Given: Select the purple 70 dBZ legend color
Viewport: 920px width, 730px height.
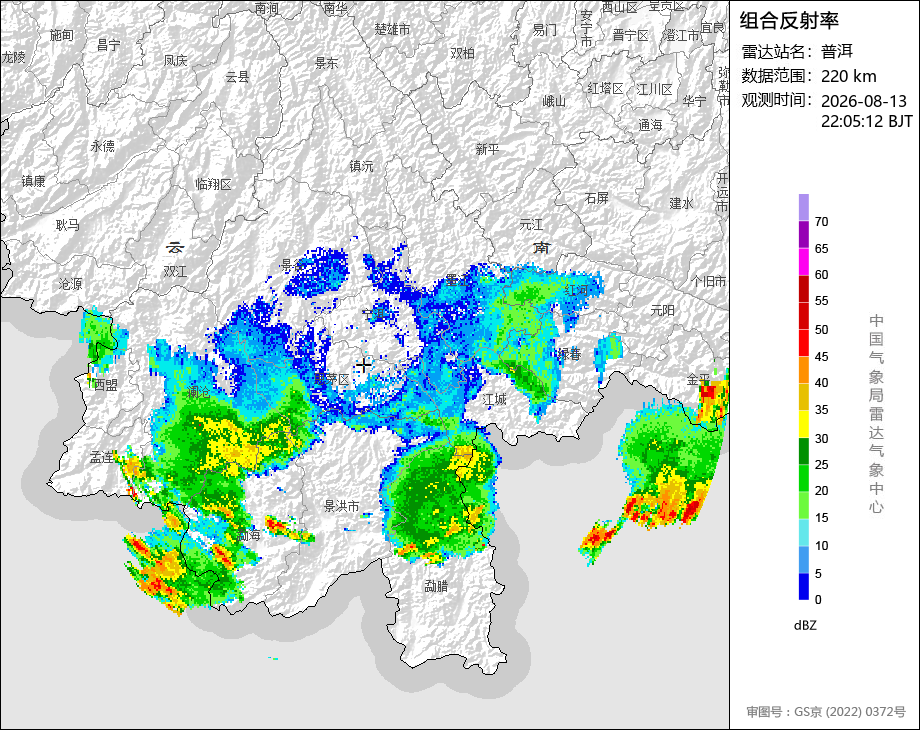Looking at the screenshot, I should [x=804, y=207].
